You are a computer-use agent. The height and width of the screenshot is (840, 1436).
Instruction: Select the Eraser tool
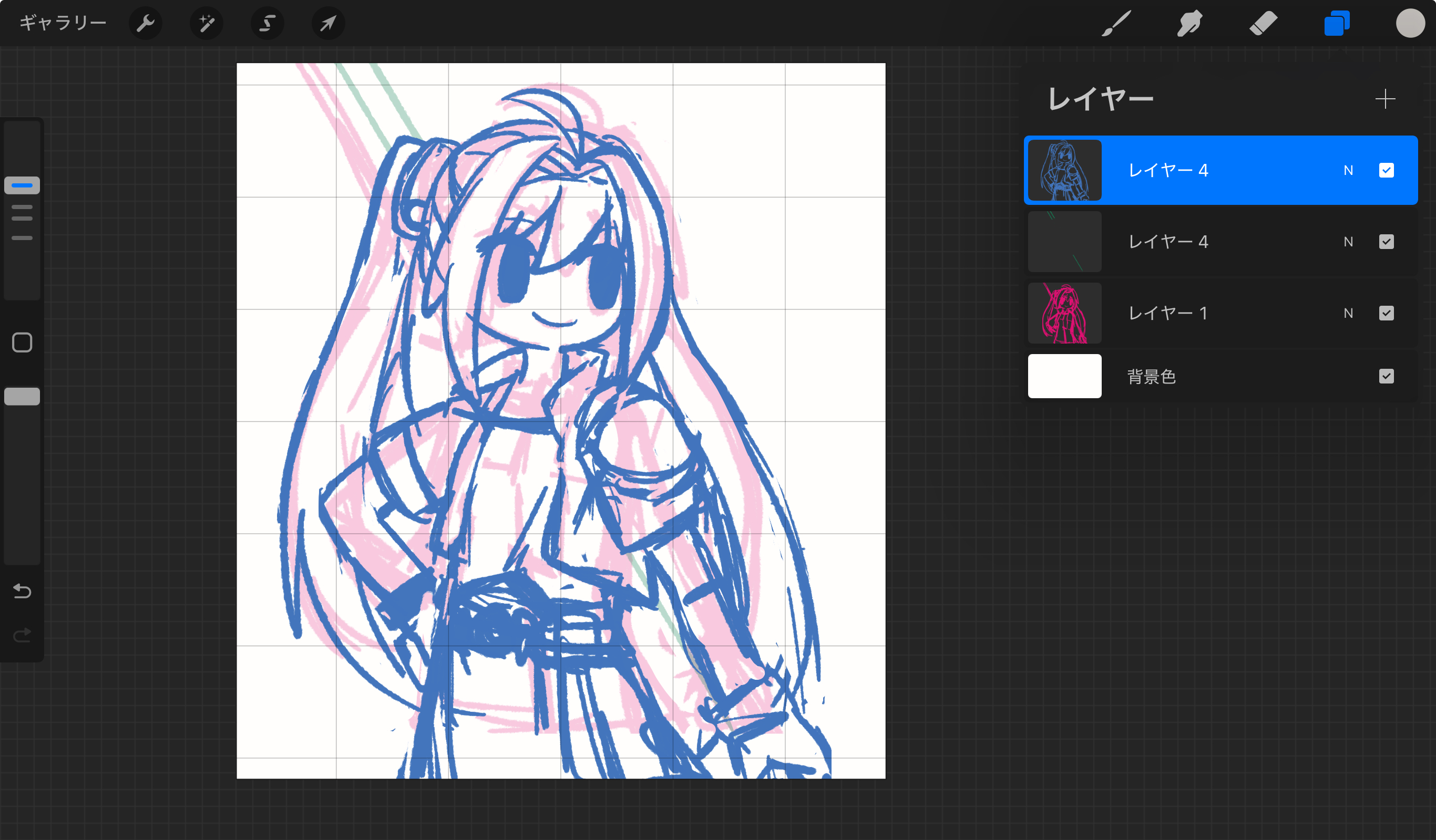click(x=1263, y=23)
